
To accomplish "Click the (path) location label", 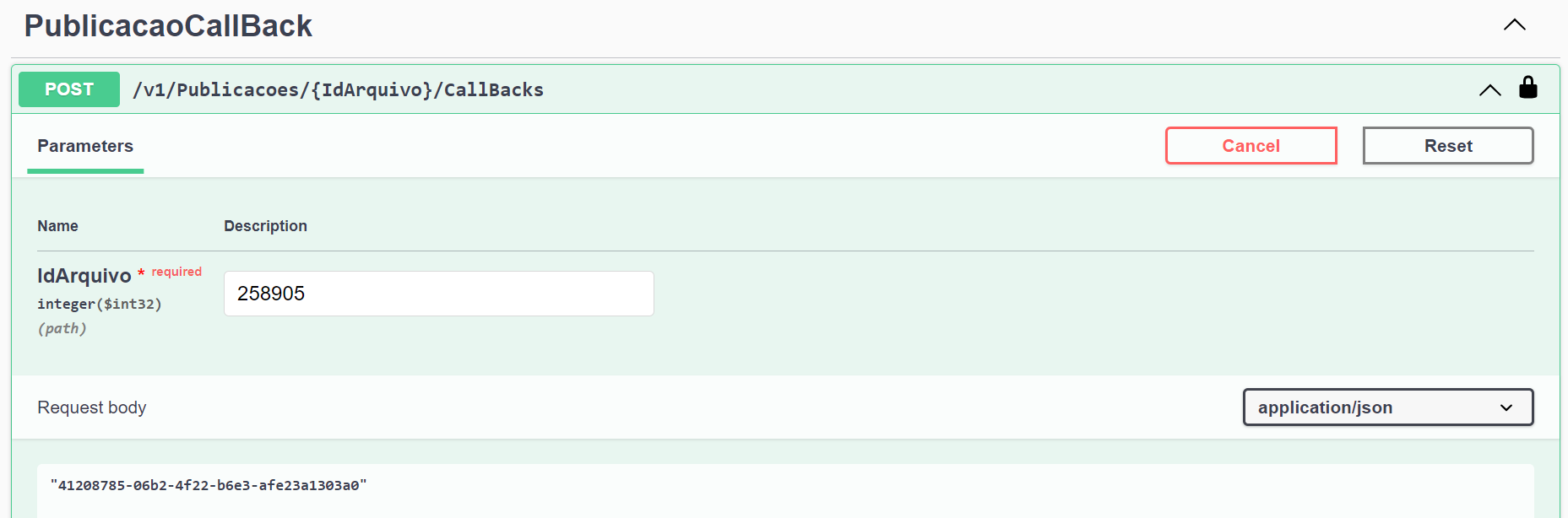I will tap(62, 328).
